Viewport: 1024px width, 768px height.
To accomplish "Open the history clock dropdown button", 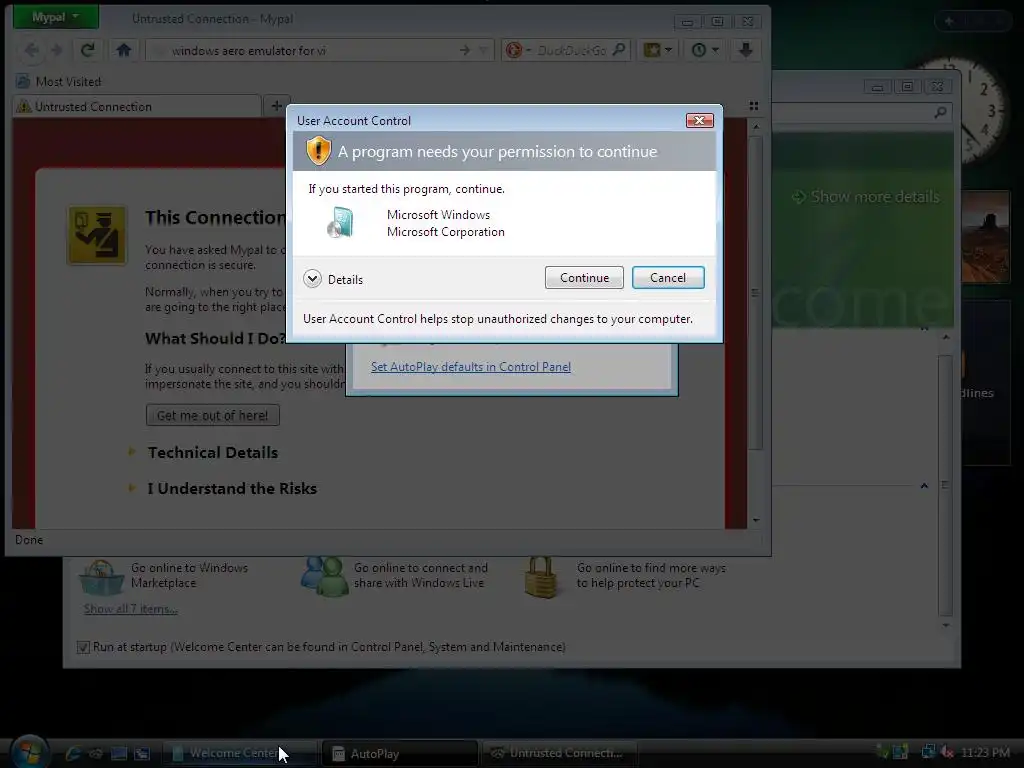I will coord(705,50).
